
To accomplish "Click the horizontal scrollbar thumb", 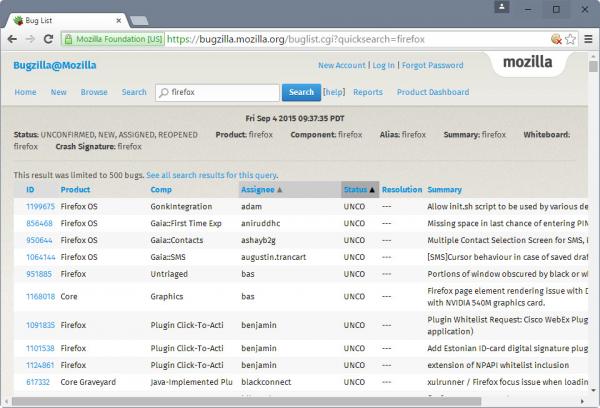I will pyautogui.click(x=246, y=401).
